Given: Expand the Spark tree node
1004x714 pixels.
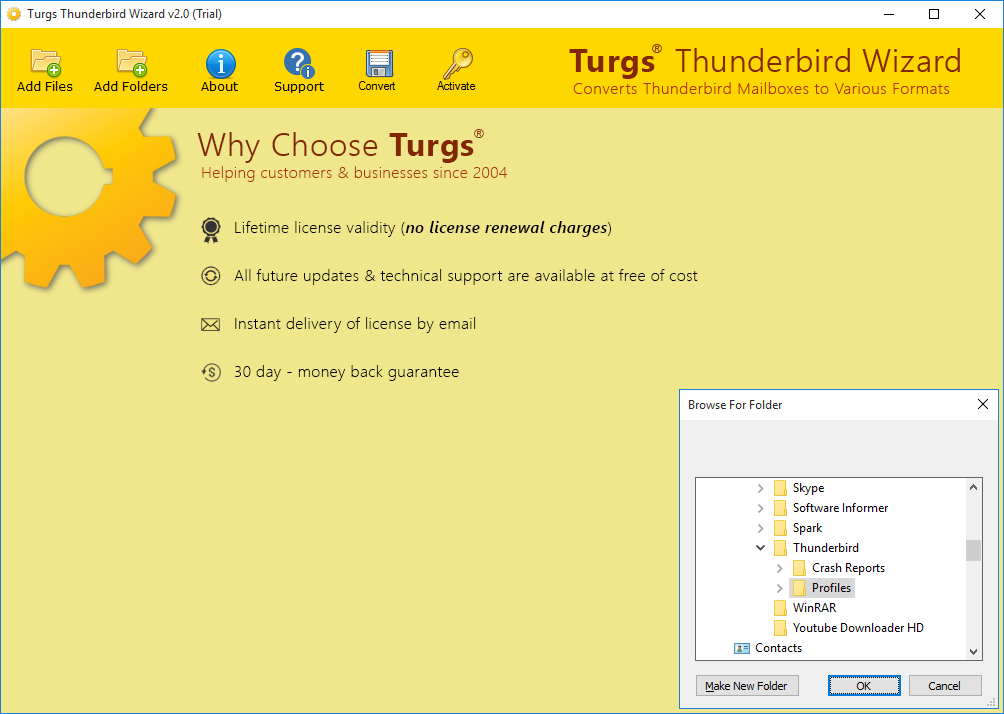Looking at the screenshot, I should click(x=760, y=528).
